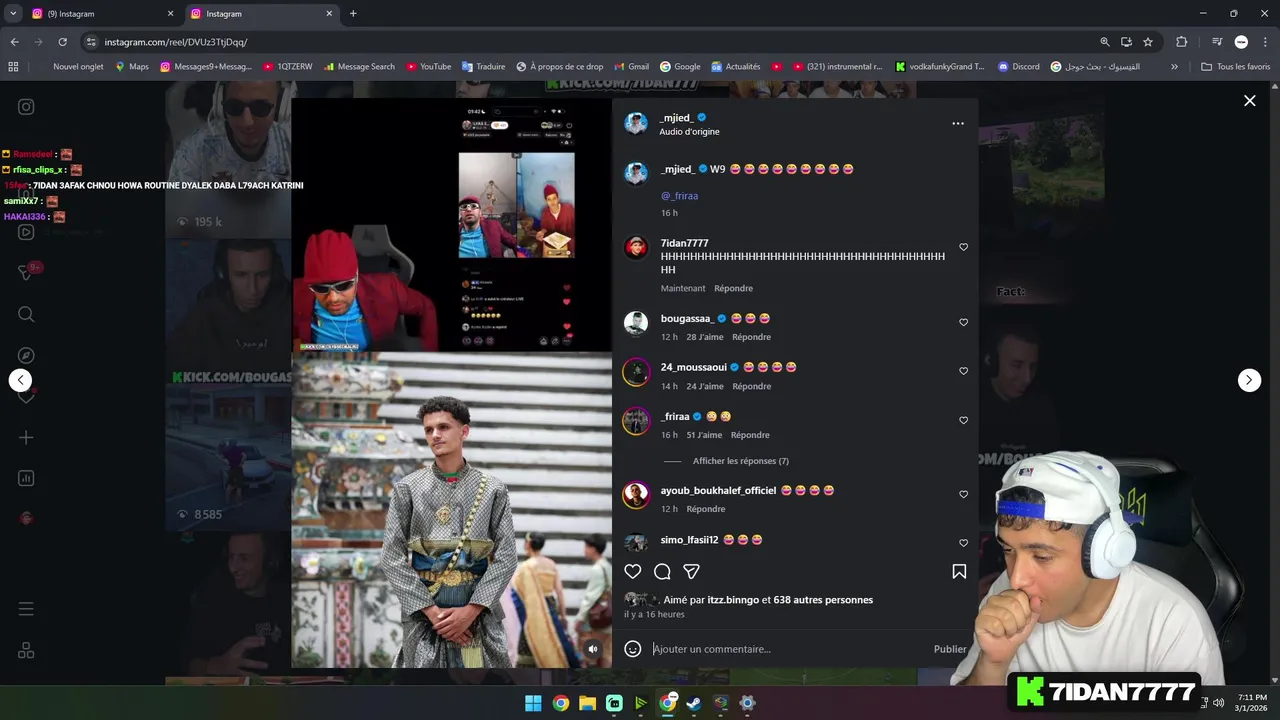Open Steam from the taskbar
The width and height of the screenshot is (1280, 720).
pyautogui.click(x=693, y=703)
